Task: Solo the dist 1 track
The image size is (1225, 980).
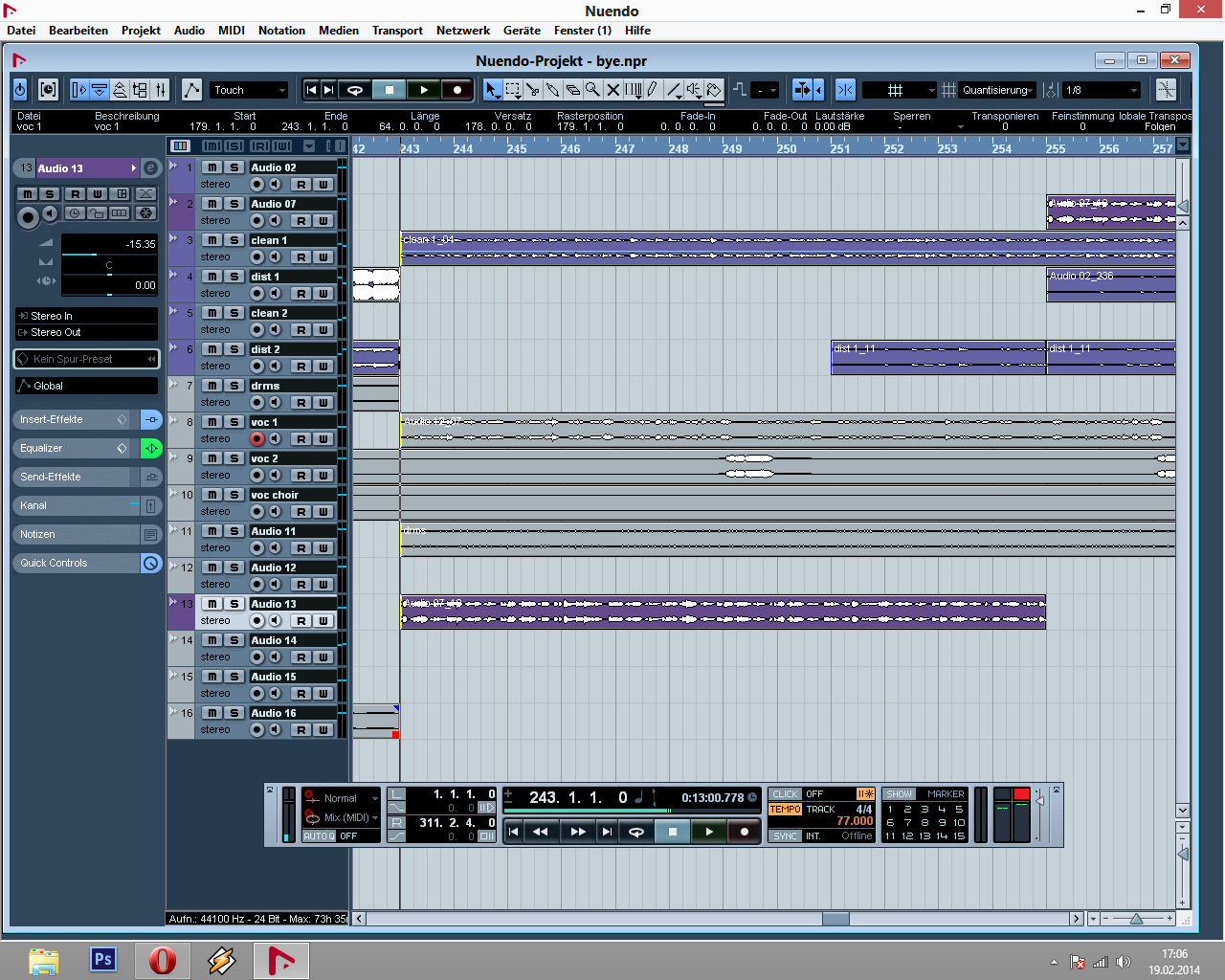Action: [x=234, y=277]
